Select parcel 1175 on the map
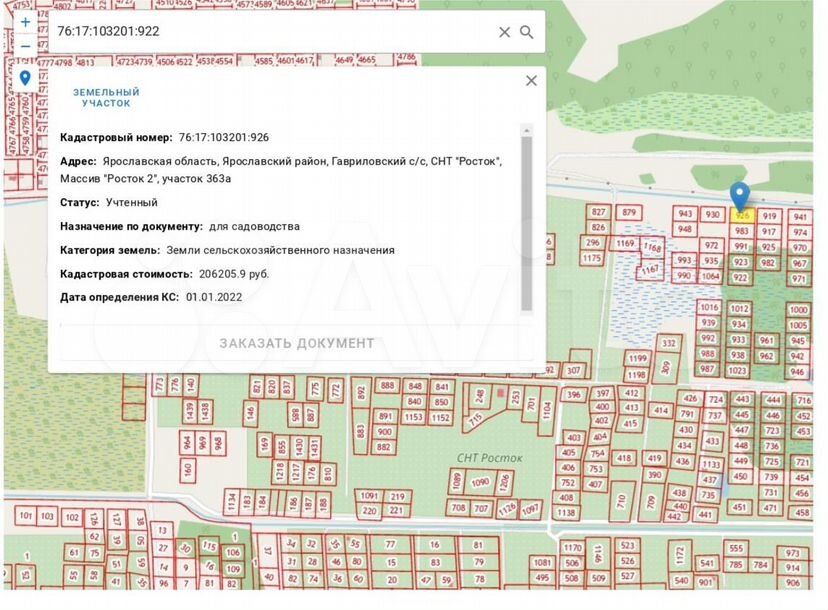828x610 pixels. point(592,259)
